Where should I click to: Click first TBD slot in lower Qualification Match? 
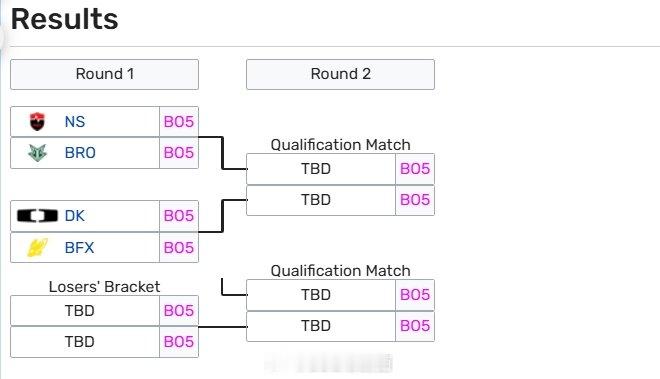pyautogui.click(x=321, y=295)
